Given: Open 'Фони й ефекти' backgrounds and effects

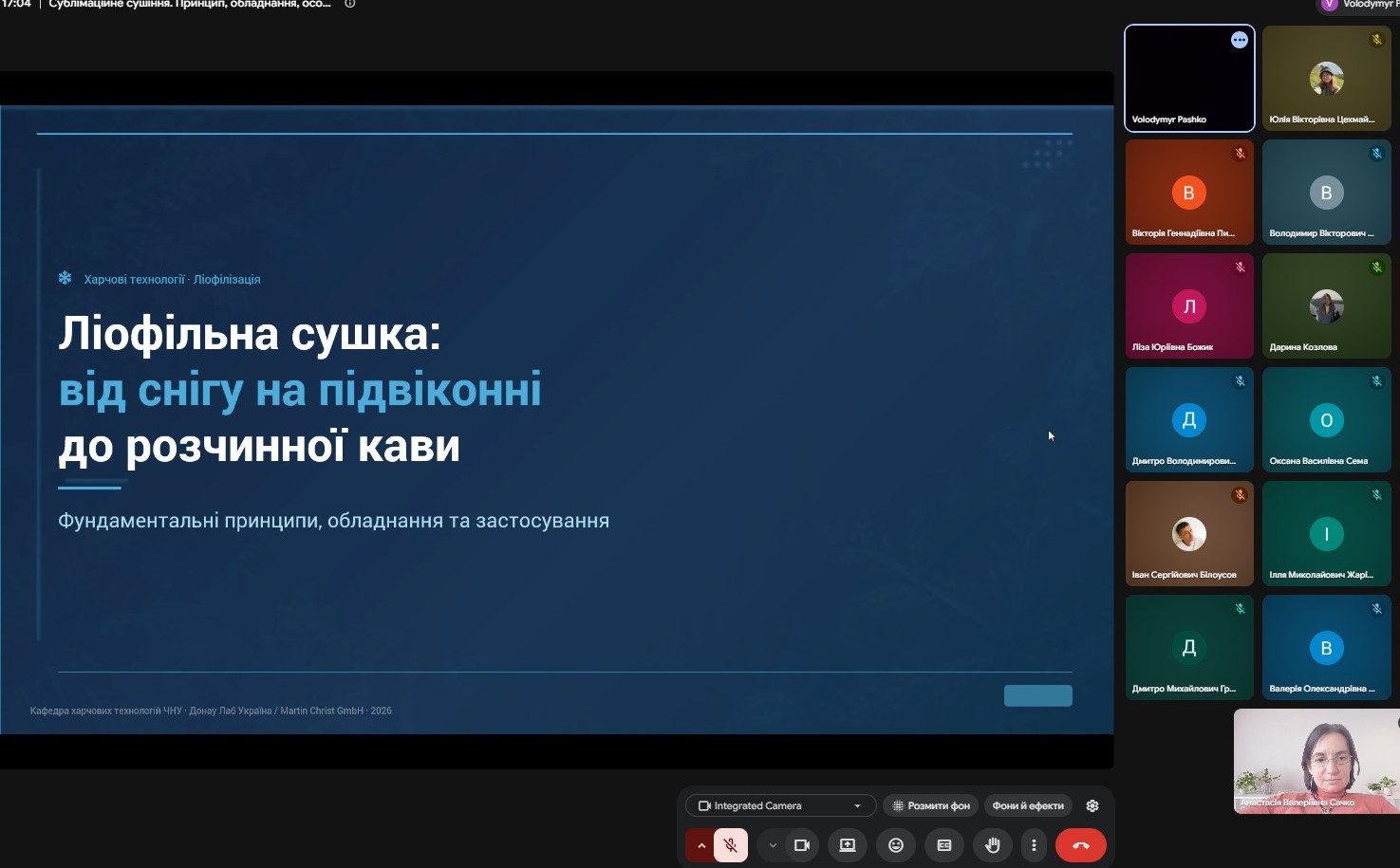Looking at the screenshot, I should tap(1028, 805).
